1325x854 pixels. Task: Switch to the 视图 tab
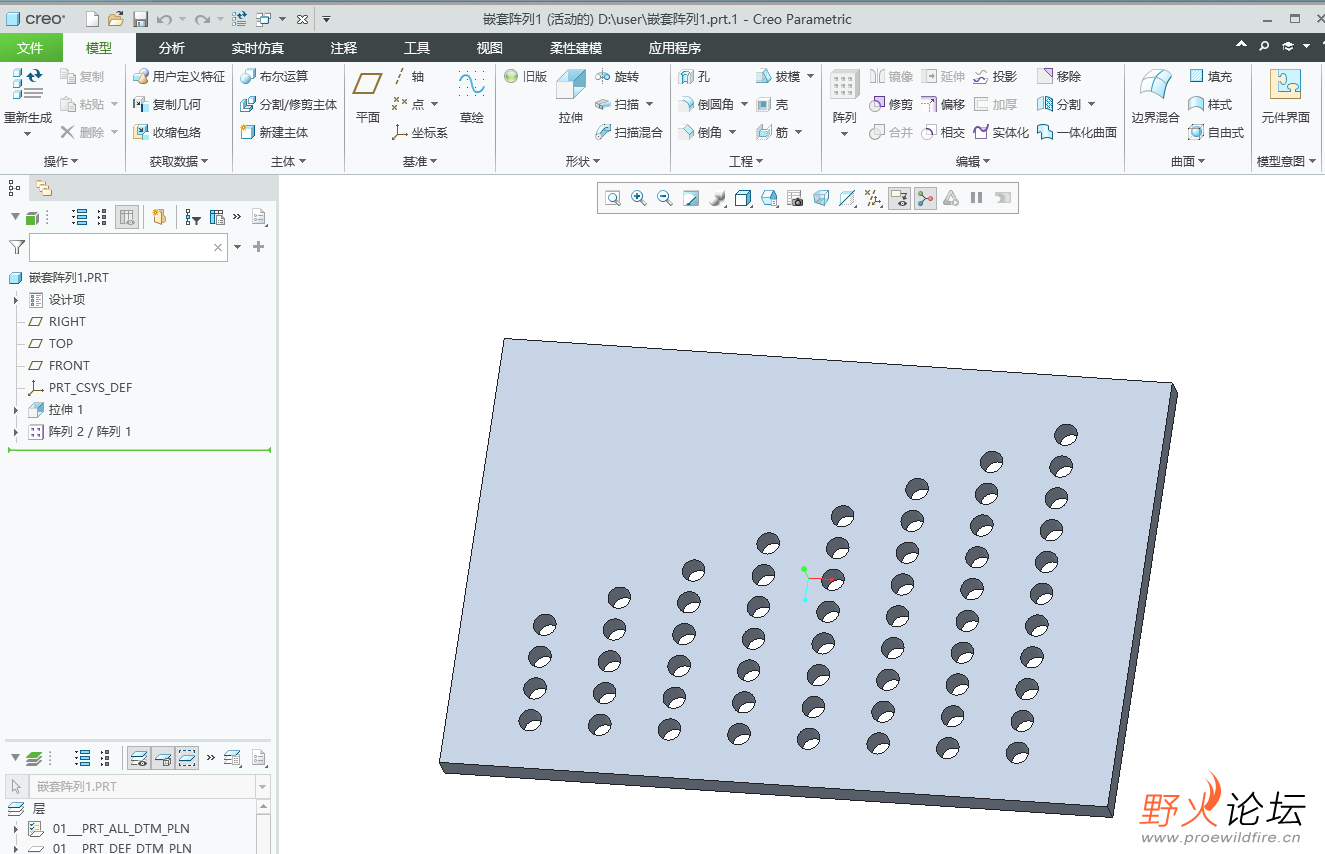coord(490,47)
